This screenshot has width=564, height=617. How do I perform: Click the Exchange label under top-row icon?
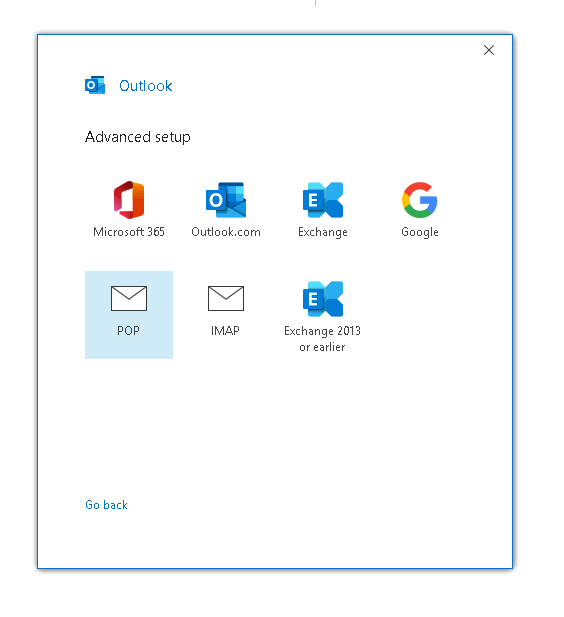[x=323, y=232]
